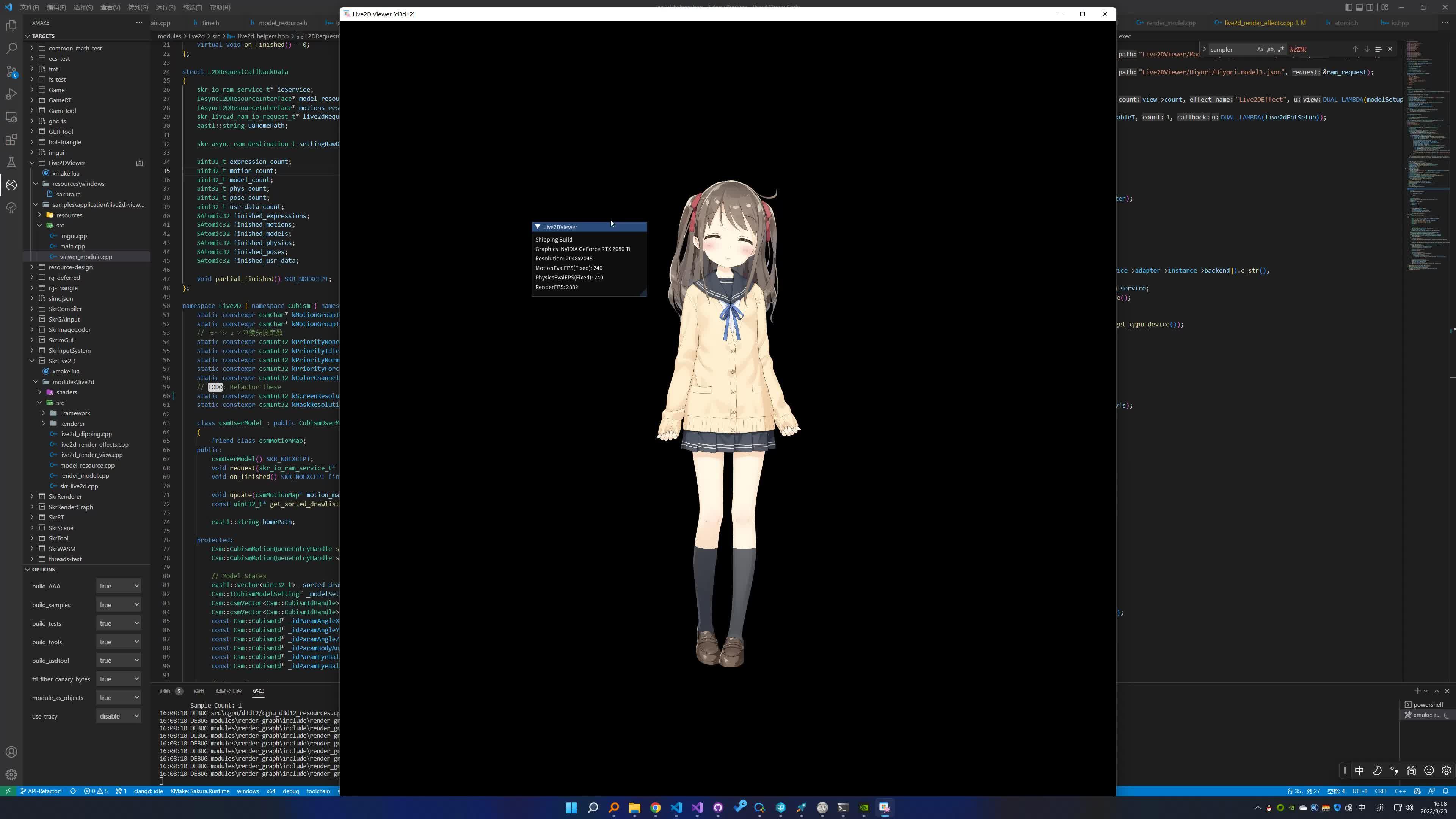Open the 查看(V) menu

coord(110,7)
